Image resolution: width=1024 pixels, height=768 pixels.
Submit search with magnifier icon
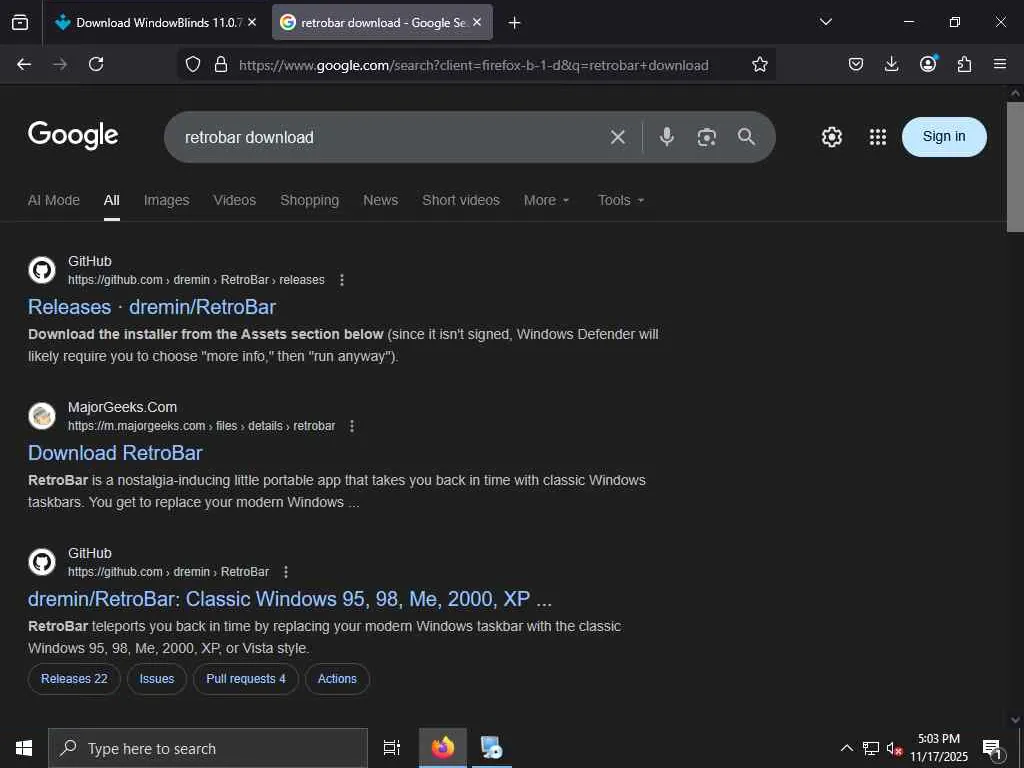tap(746, 136)
